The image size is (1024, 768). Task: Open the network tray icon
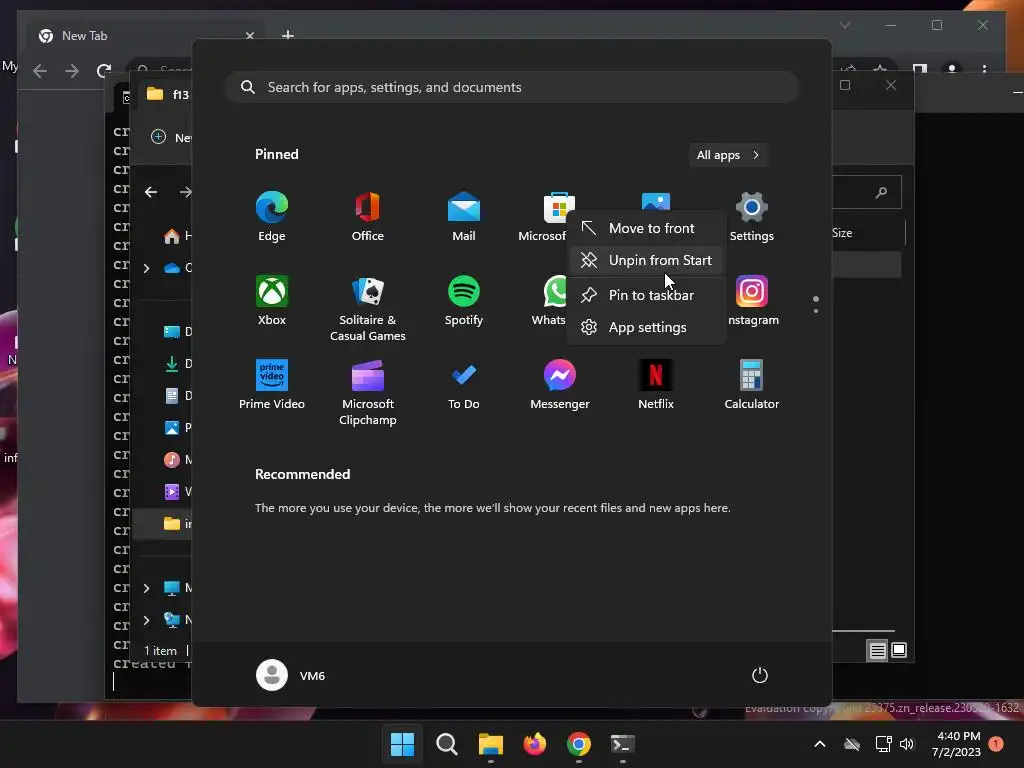point(883,744)
